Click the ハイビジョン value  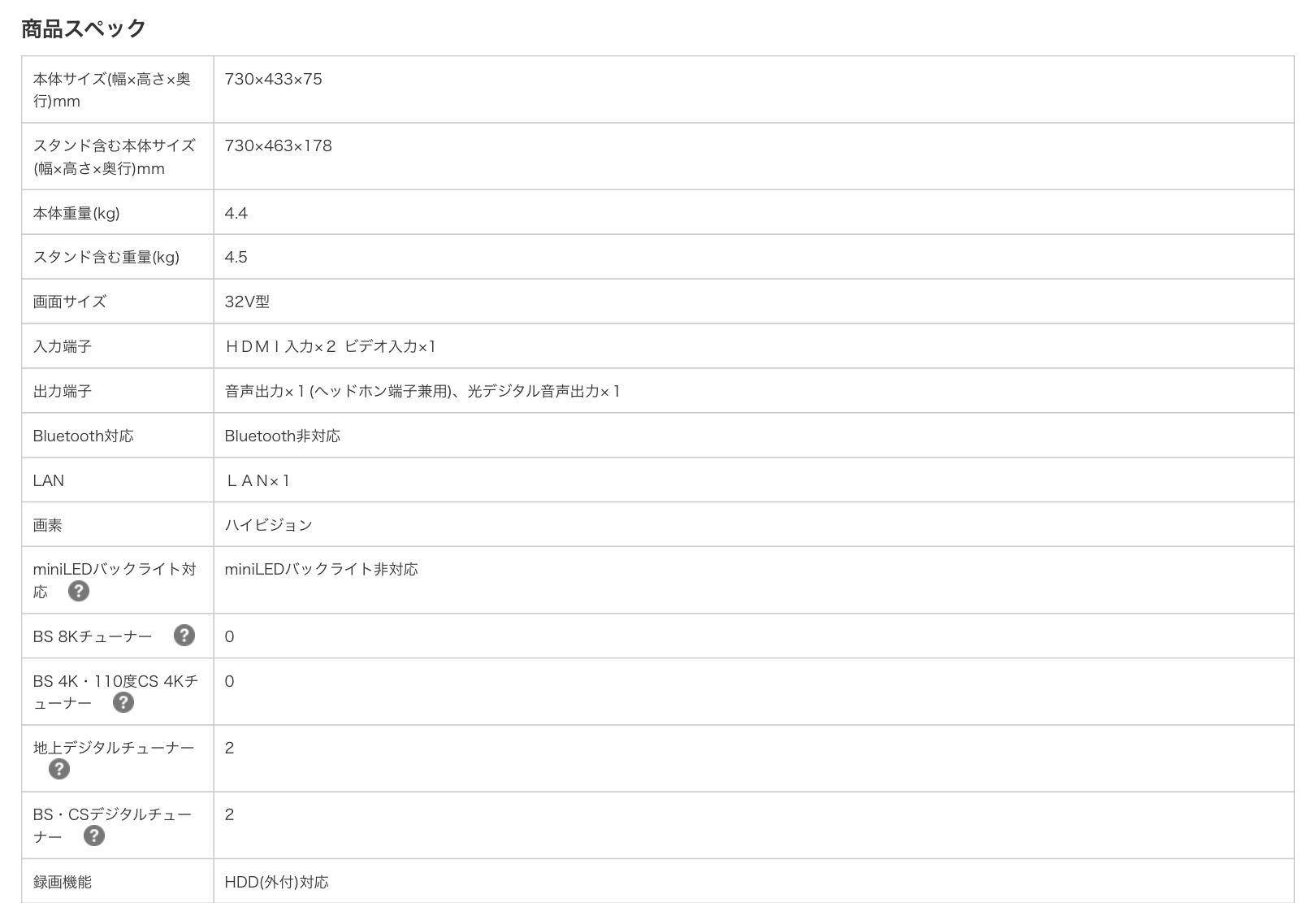[x=268, y=525]
